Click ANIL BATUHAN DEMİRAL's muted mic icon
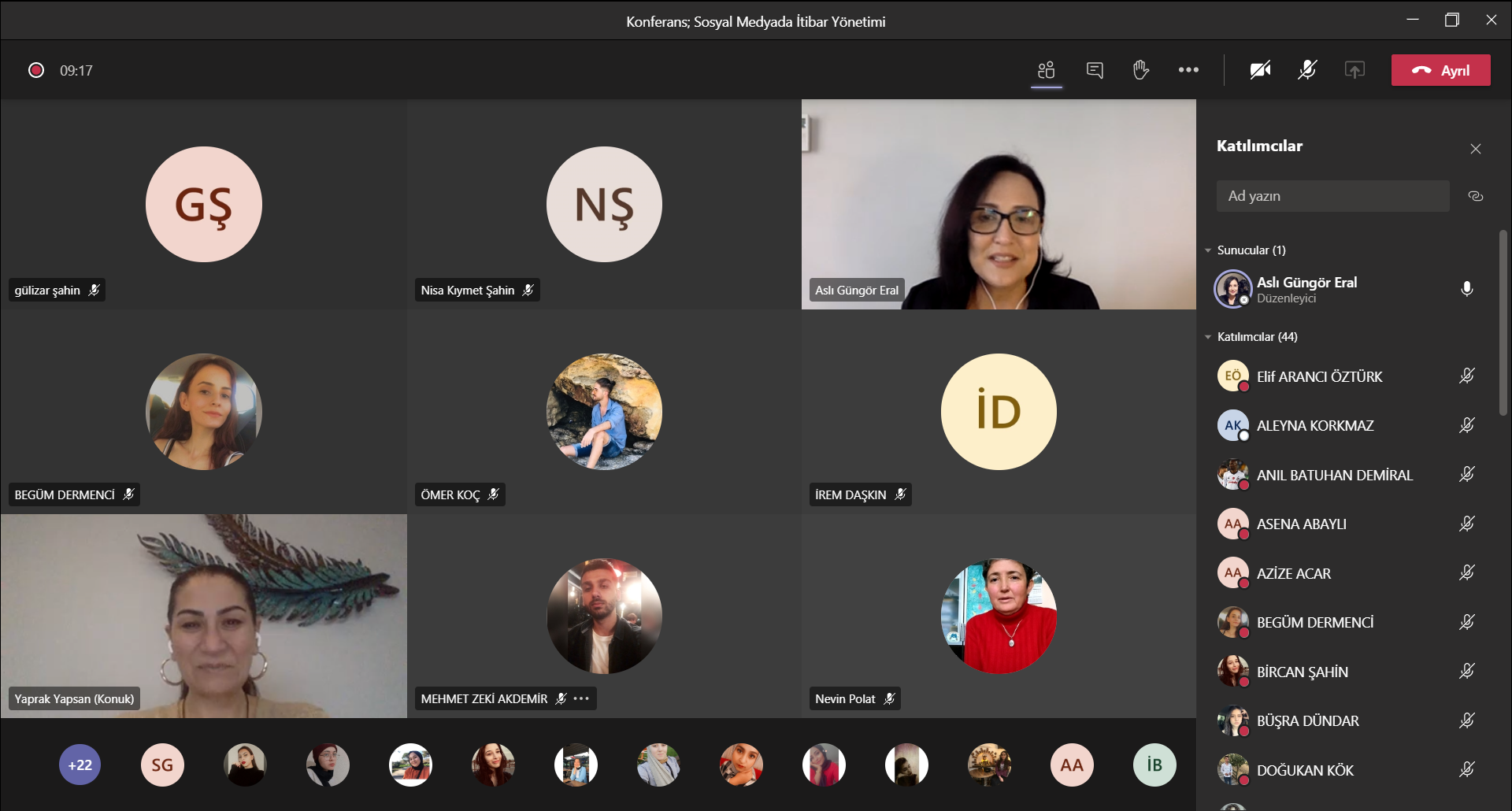 point(1467,475)
